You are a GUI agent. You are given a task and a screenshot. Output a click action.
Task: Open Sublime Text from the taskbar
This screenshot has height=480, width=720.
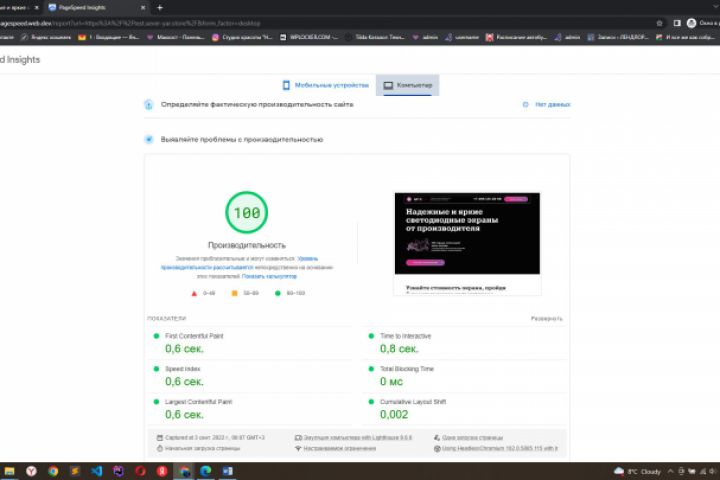(x=75, y=471)
